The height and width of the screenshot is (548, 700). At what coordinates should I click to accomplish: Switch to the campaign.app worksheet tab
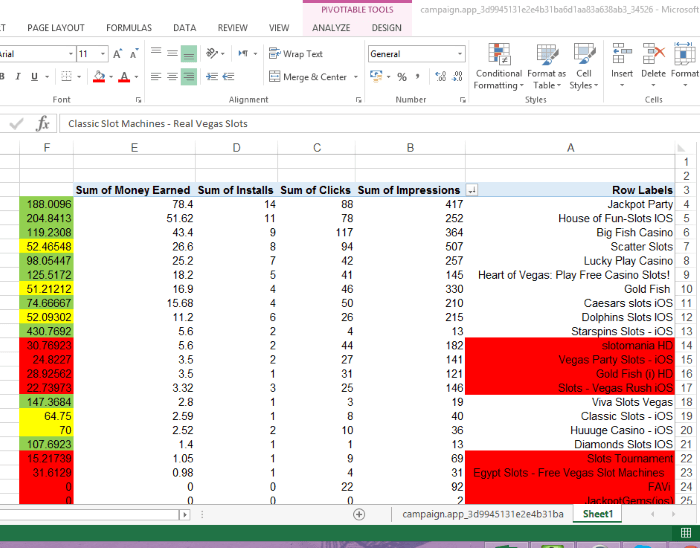pos(483,514)
